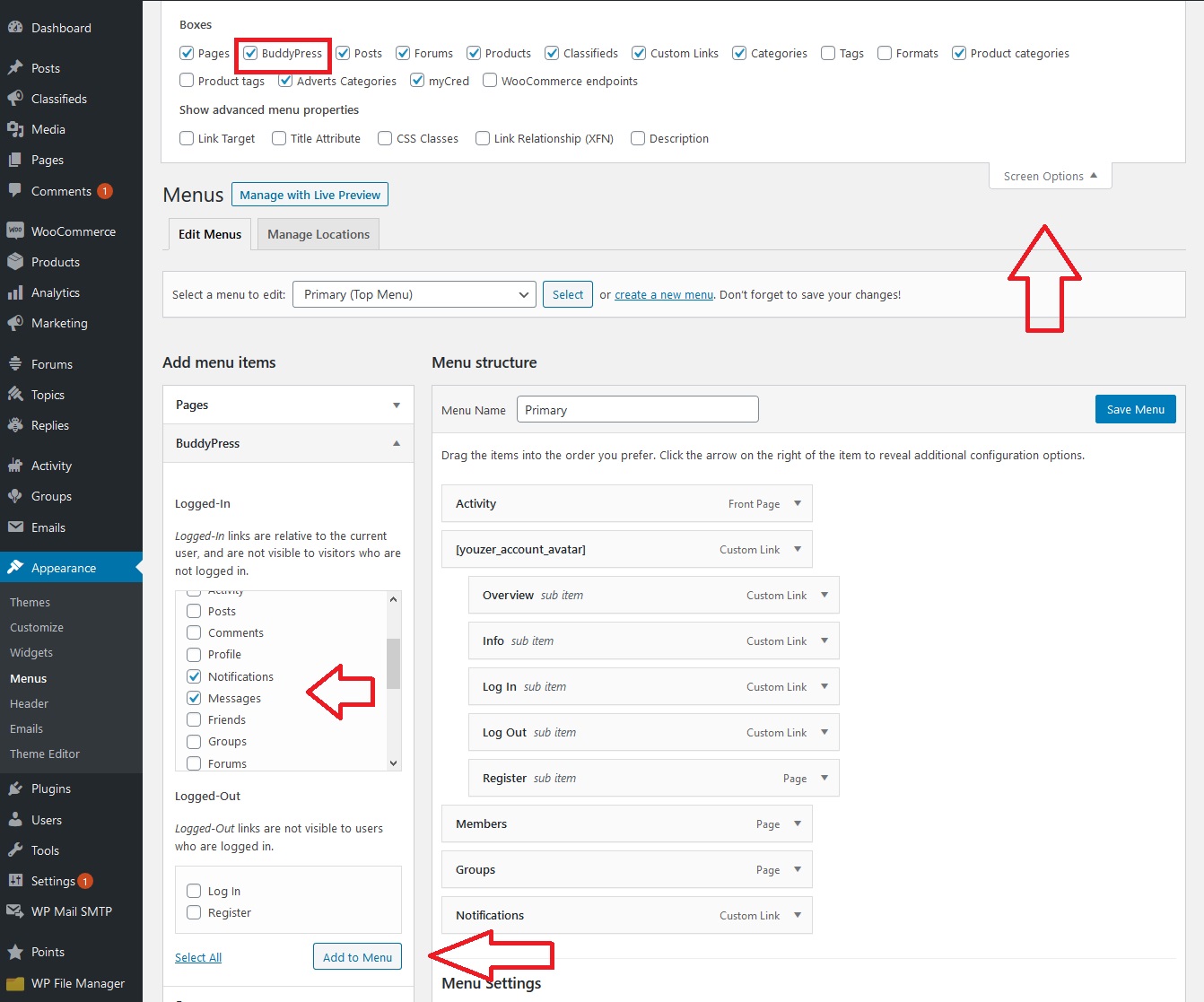Open the menu selection dropdown
The image size is (1204, 1002).
414,294
